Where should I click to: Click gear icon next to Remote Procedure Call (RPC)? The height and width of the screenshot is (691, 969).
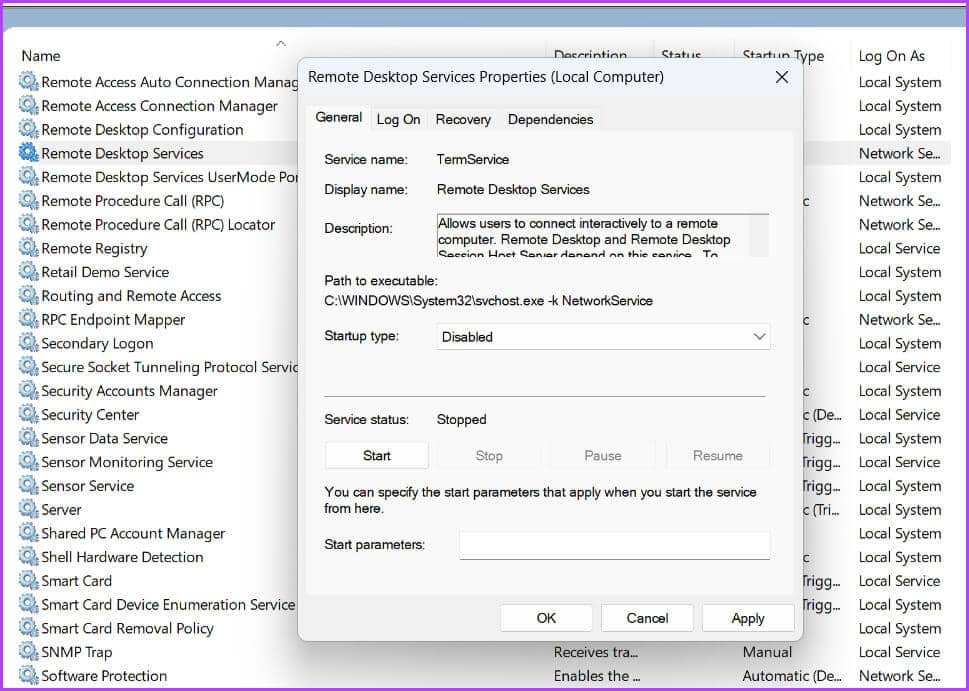pos(28,200)
